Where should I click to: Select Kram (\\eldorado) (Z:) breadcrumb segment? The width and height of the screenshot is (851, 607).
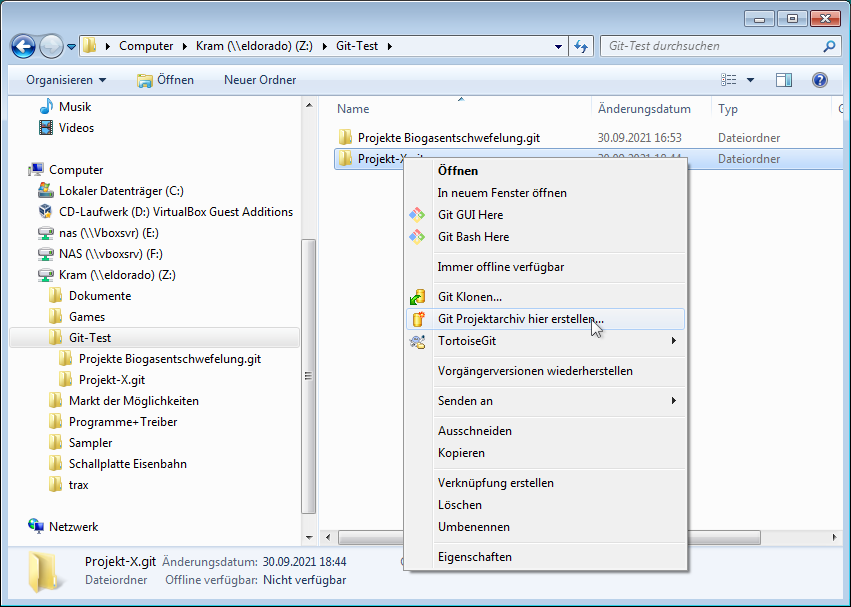click(254, 46)
